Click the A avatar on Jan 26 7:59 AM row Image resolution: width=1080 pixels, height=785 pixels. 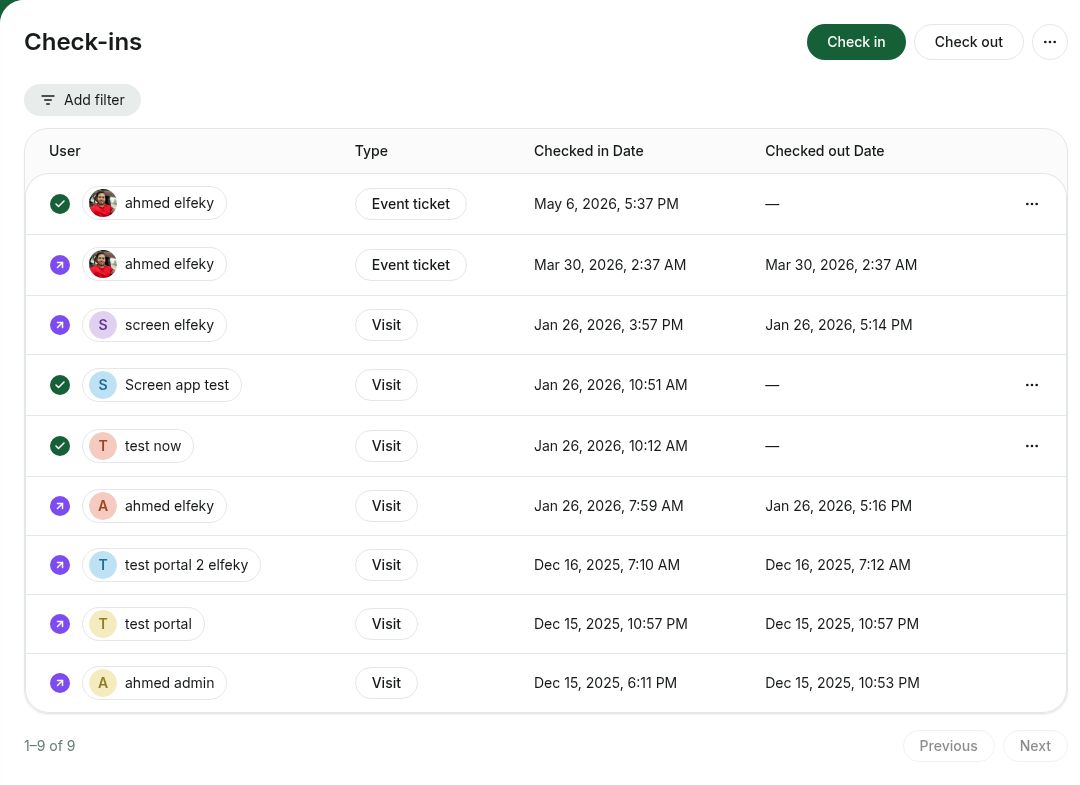[103, 506]
